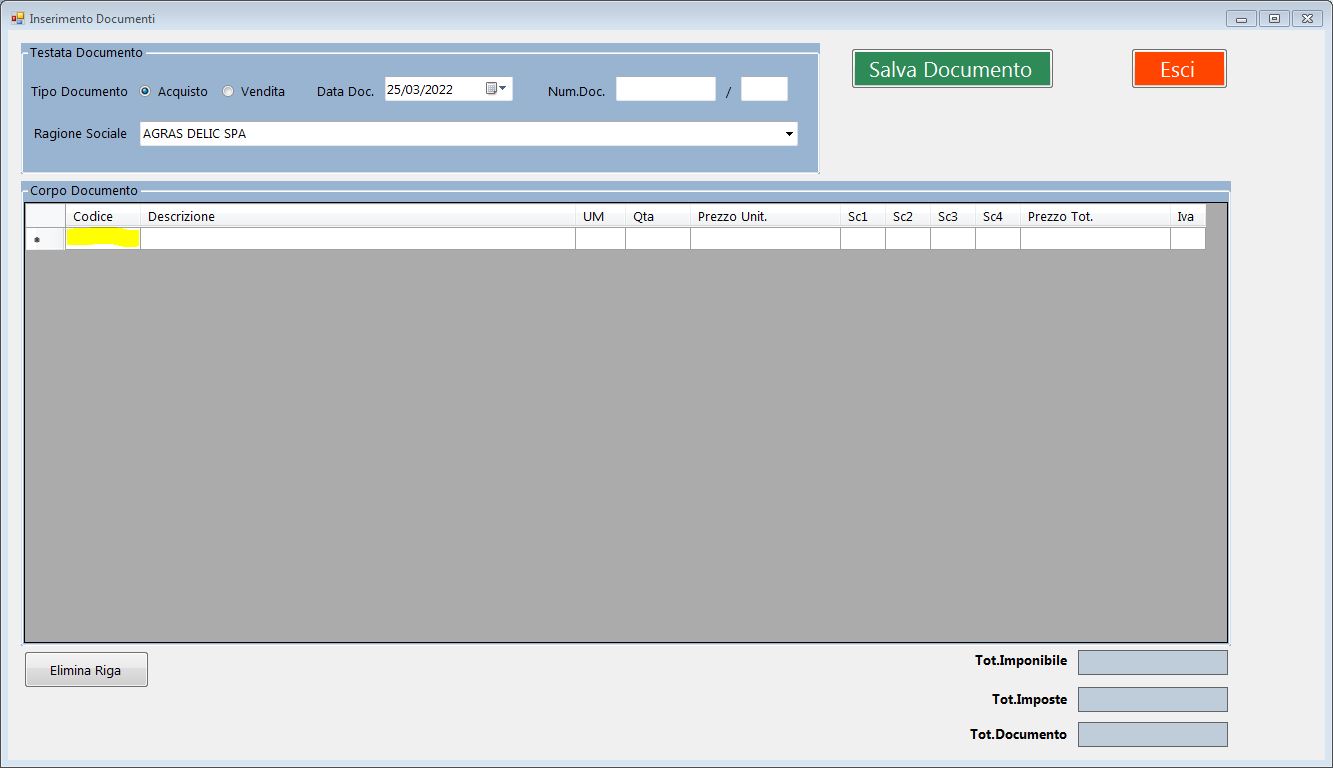Click the Ragione Sociale label
Screen dimensions: 1333x768
tap(80, 133)
